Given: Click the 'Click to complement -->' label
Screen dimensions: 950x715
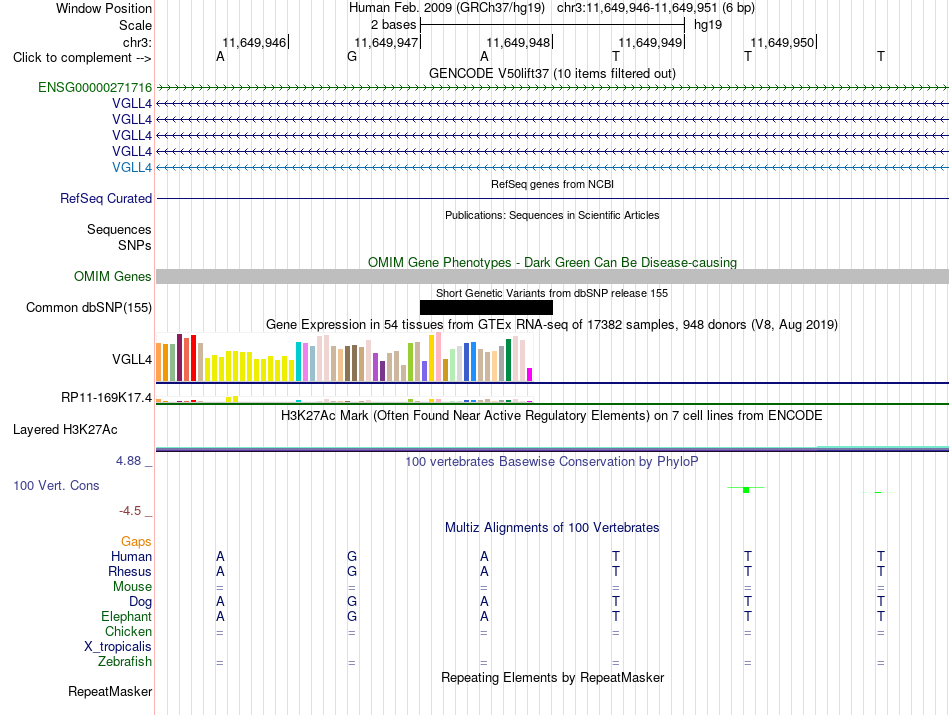Looking at the screenshot, I should pyautogui.click(x=82, y=58).
